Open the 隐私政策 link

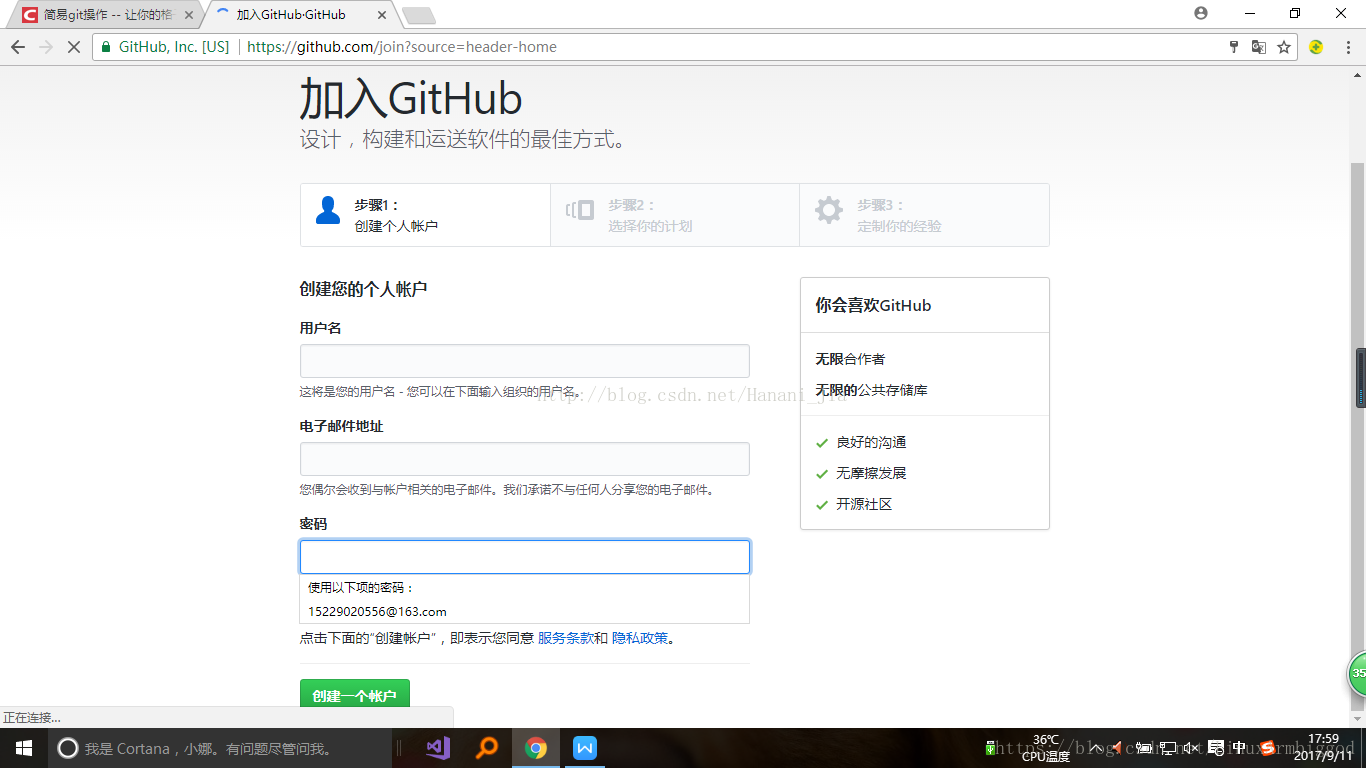point(642,639)
